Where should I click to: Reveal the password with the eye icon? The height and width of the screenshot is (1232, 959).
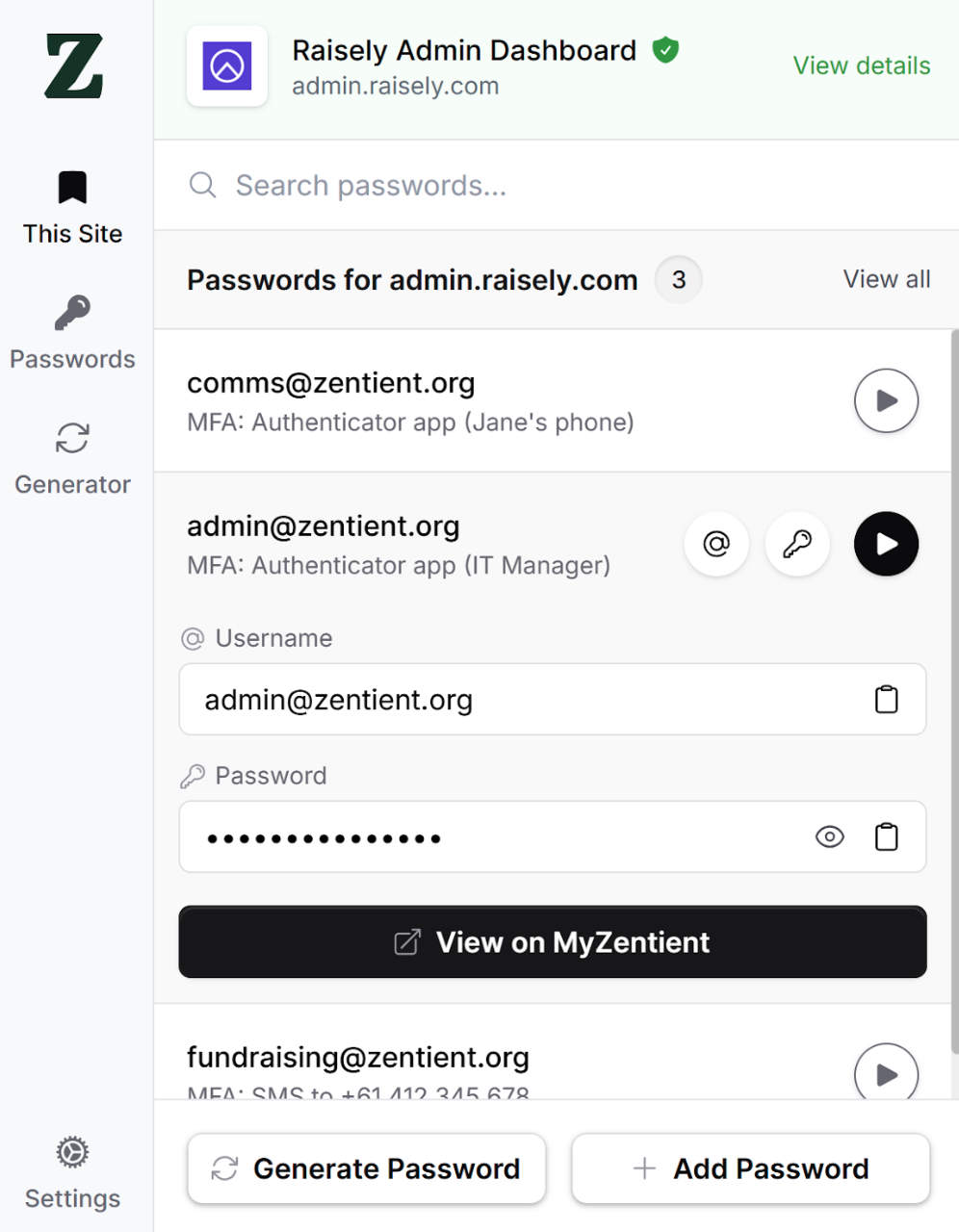point(829,837)
